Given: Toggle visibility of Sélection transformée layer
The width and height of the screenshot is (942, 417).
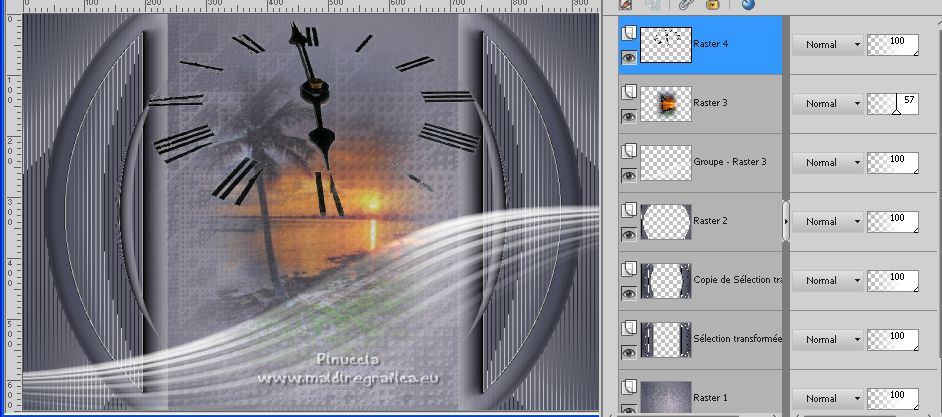Looking at the screenshot, I should 629,352.
